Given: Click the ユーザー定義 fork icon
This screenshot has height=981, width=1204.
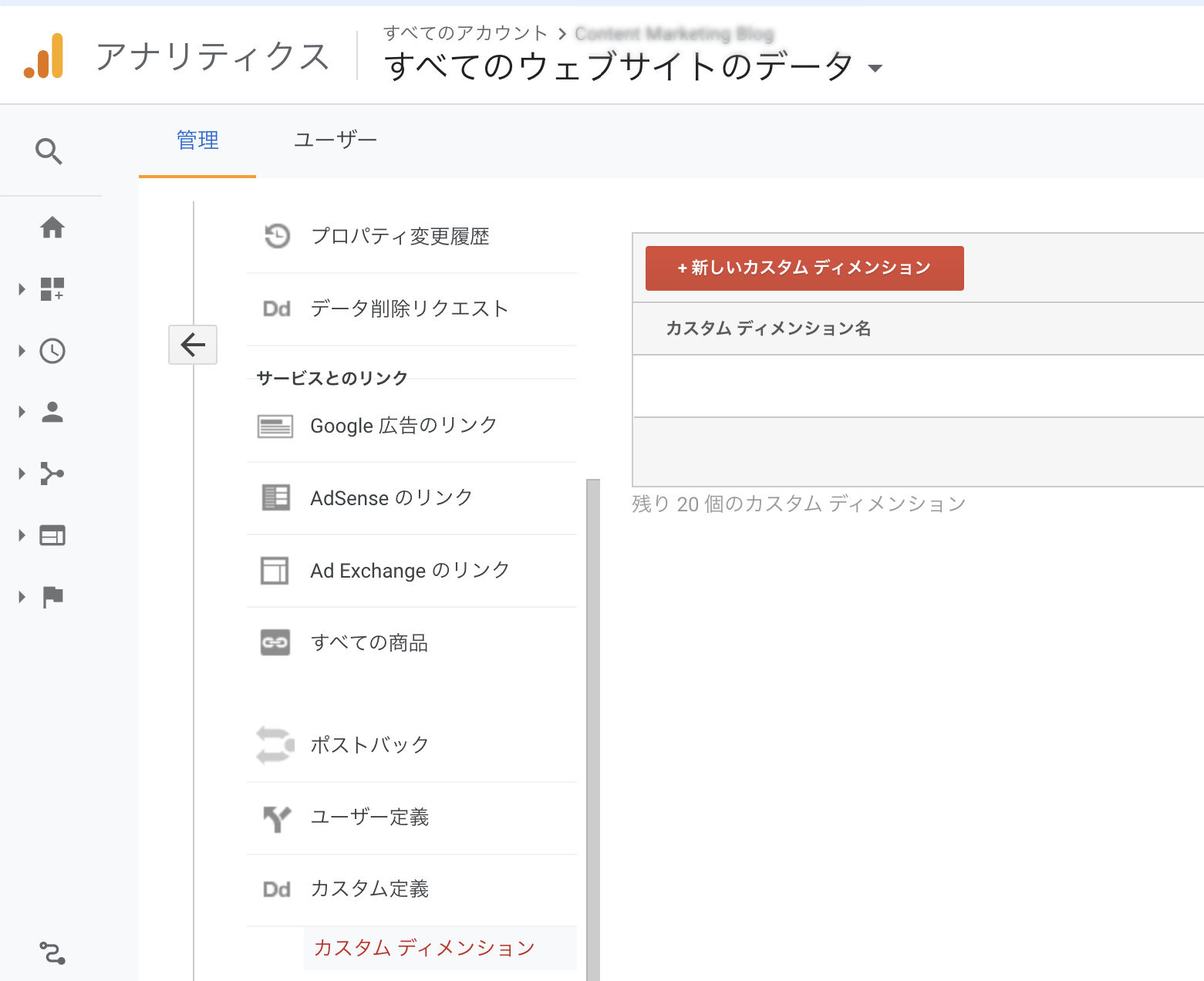Looking at the screenshot, I should [x=277, y=818].
